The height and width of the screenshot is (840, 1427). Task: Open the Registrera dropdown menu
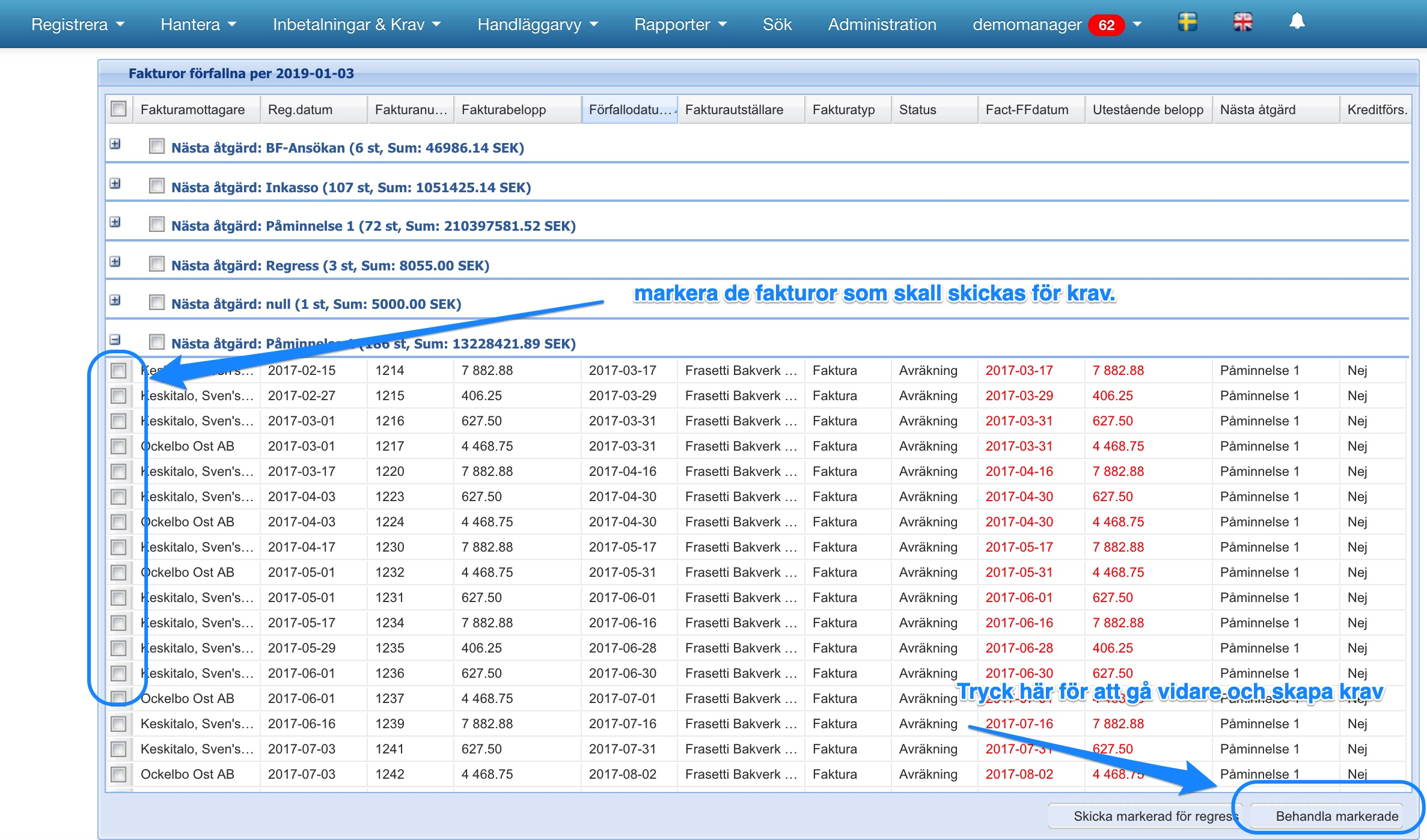(78, 25)
